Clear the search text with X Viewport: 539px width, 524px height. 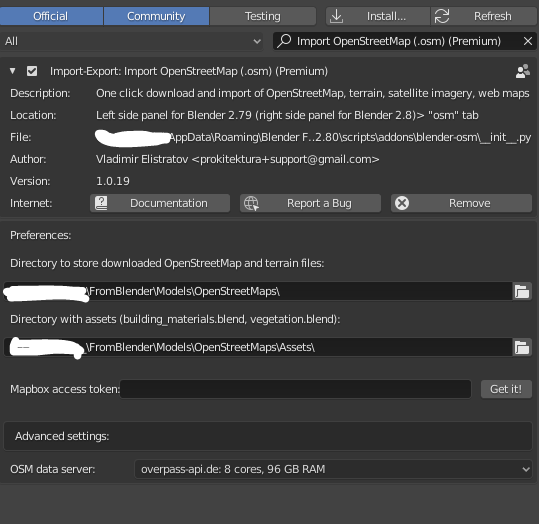coord(528,41)
